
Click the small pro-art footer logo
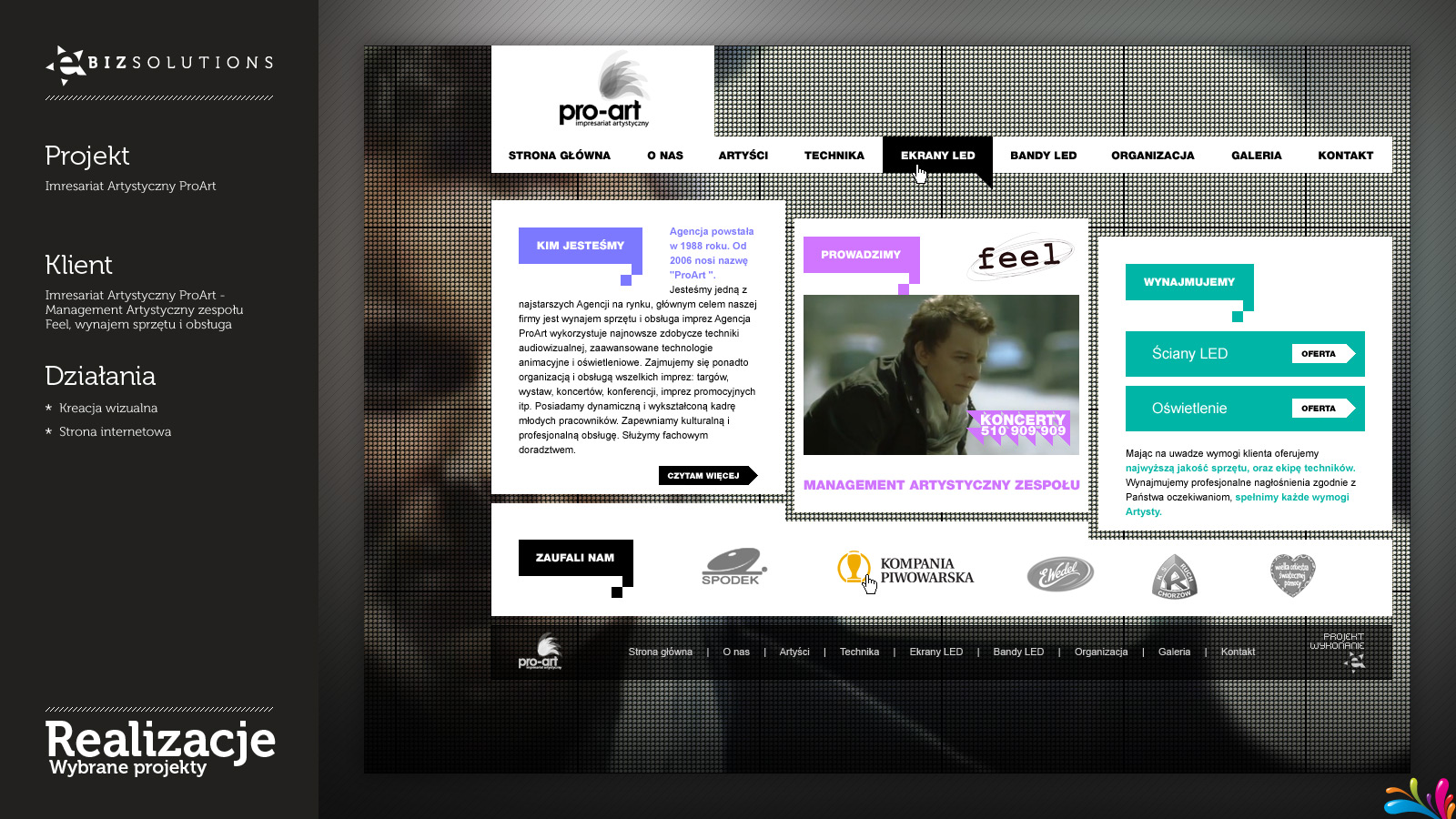[541, 652]
